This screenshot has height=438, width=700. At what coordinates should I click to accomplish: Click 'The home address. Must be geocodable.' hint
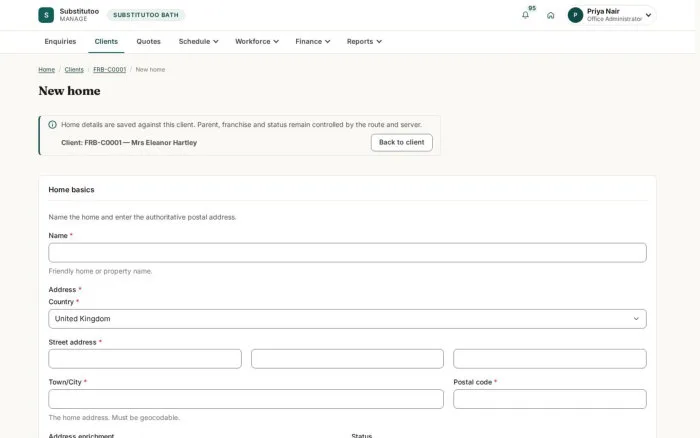[x=114, y=418]
